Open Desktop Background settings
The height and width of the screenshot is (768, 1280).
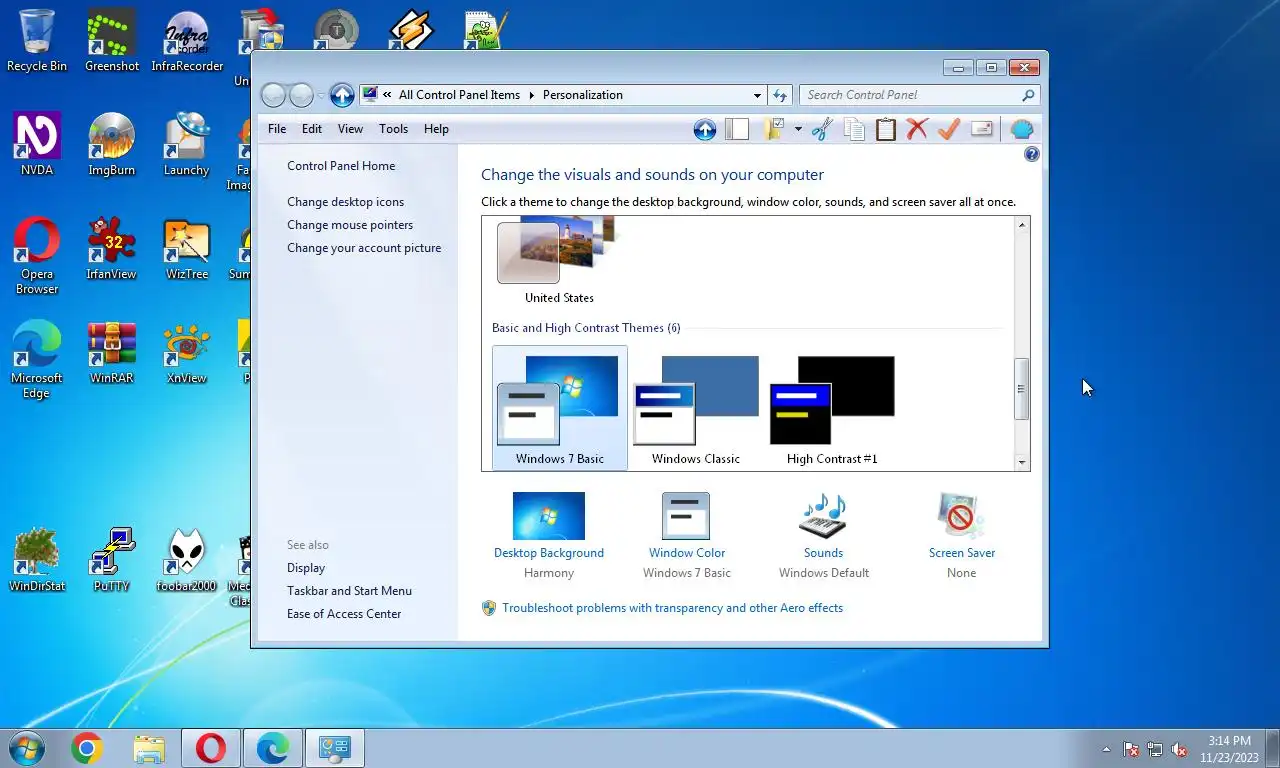coord(549,534)
